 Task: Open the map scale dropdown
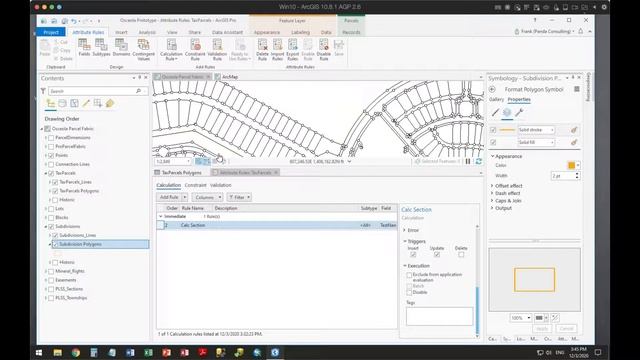pos(188,162)
